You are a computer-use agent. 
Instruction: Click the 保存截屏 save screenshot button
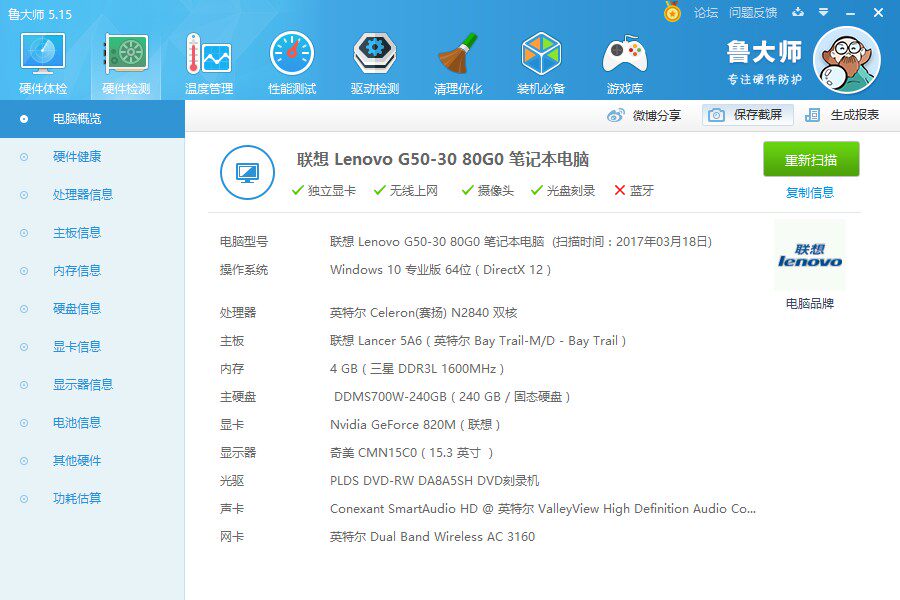click(747, 115)
